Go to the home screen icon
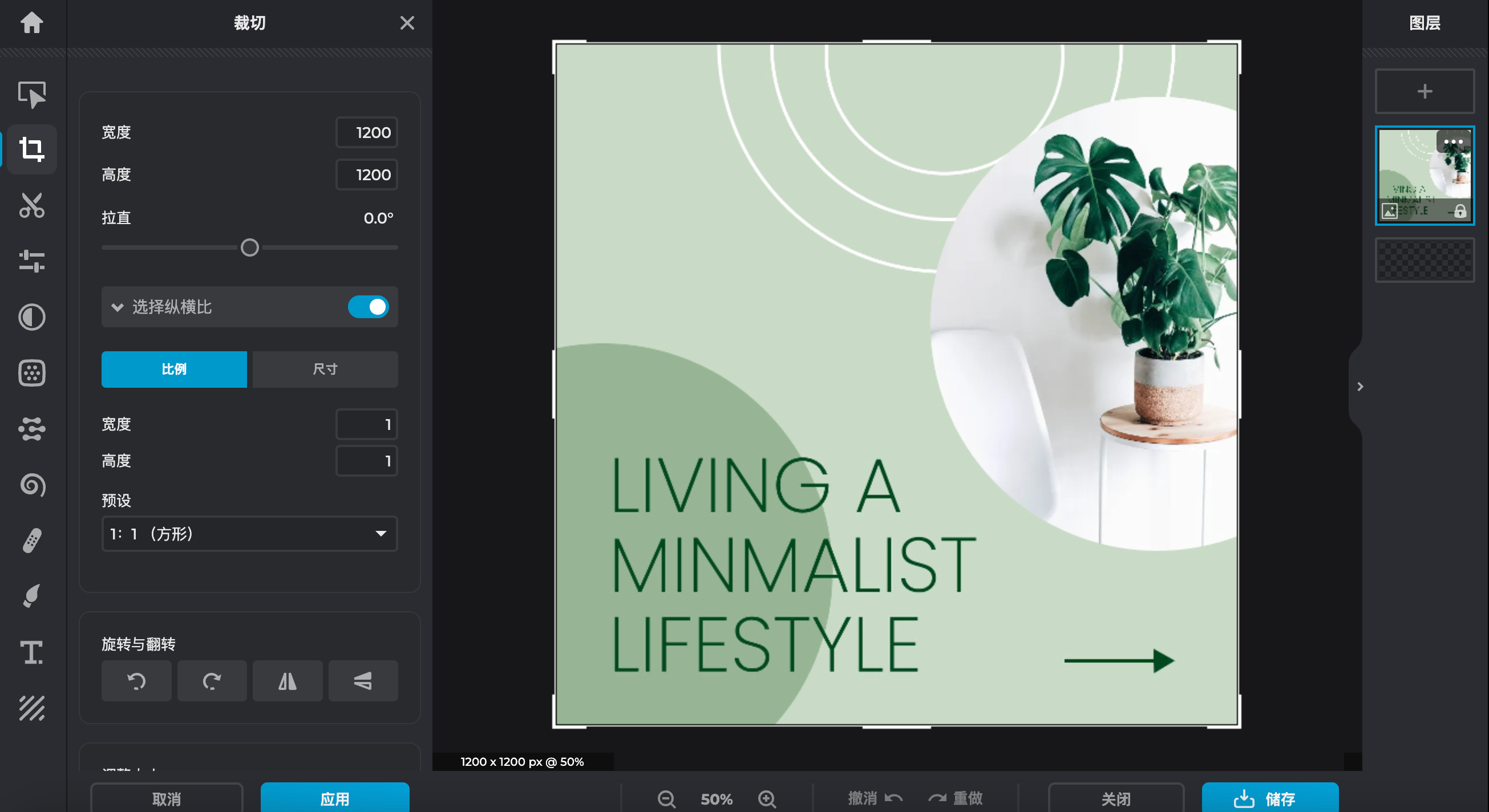1489x812 pixels. tap(32, 23)
